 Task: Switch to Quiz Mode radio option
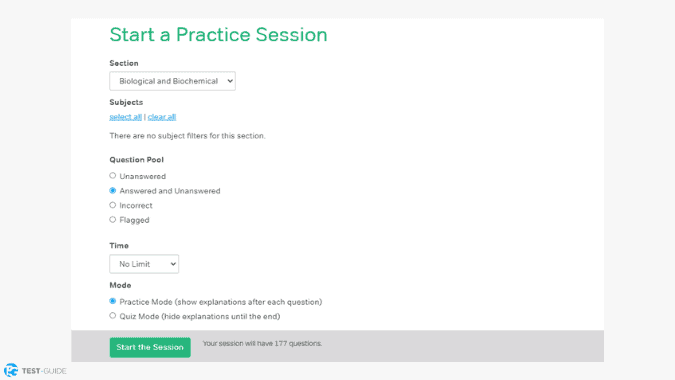point(113,315)
